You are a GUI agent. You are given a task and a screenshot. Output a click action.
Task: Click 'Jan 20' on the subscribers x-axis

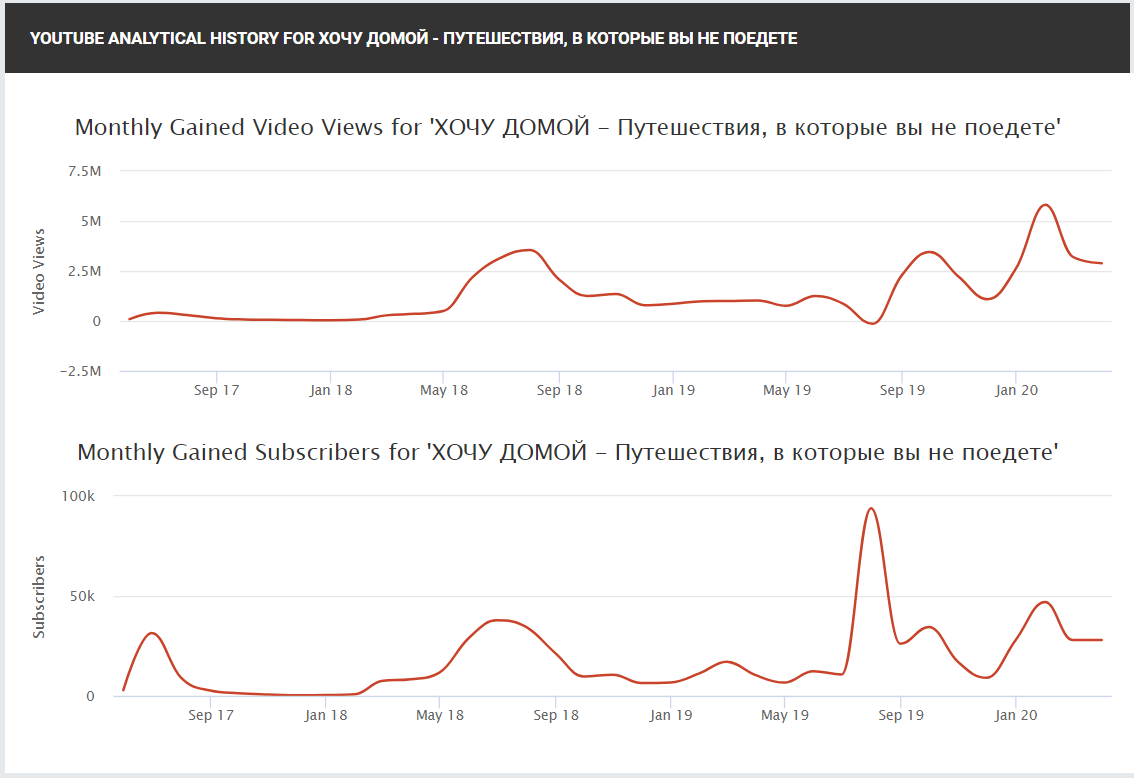(1015, 715)
